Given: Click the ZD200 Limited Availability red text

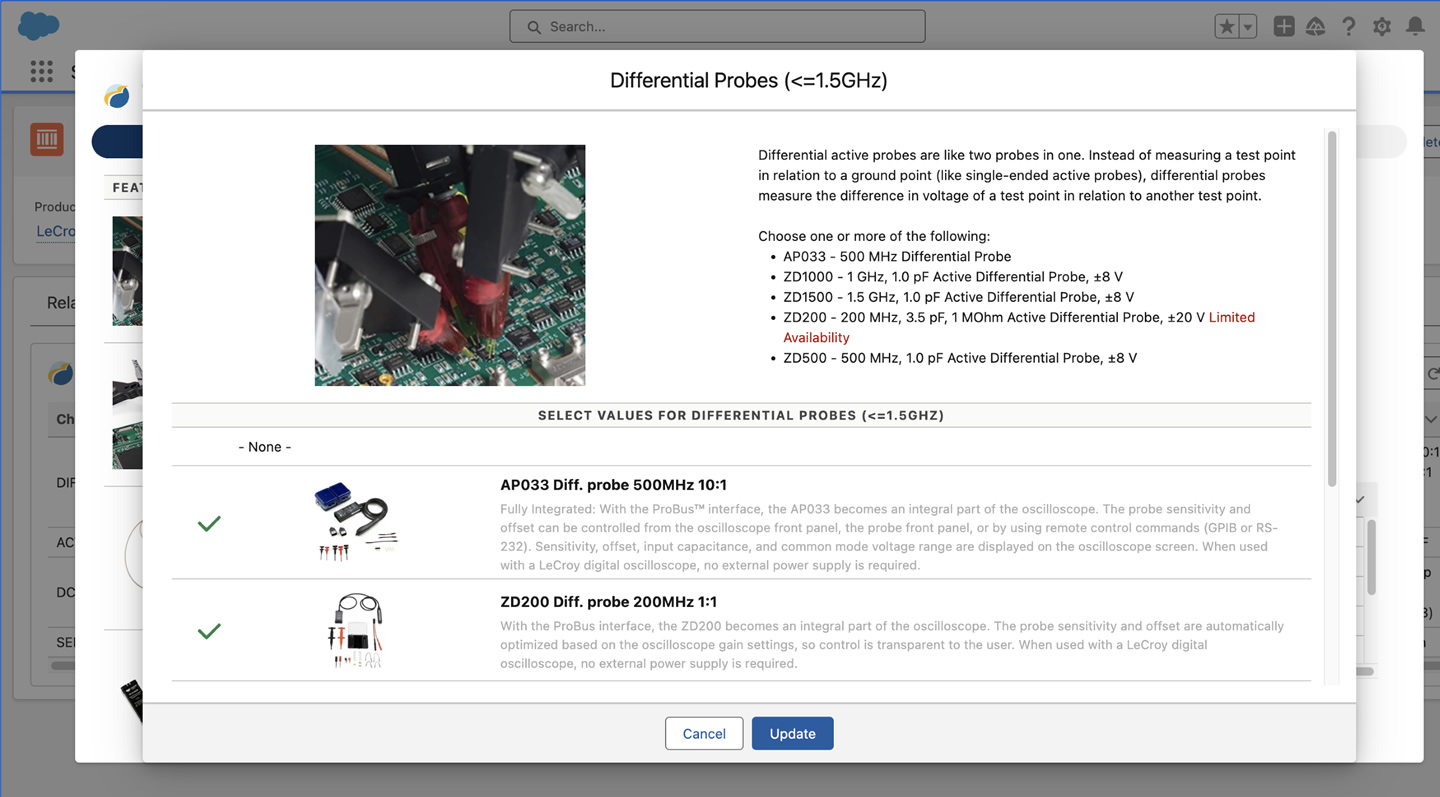Looking at the screenshot, I should 1019,327.
